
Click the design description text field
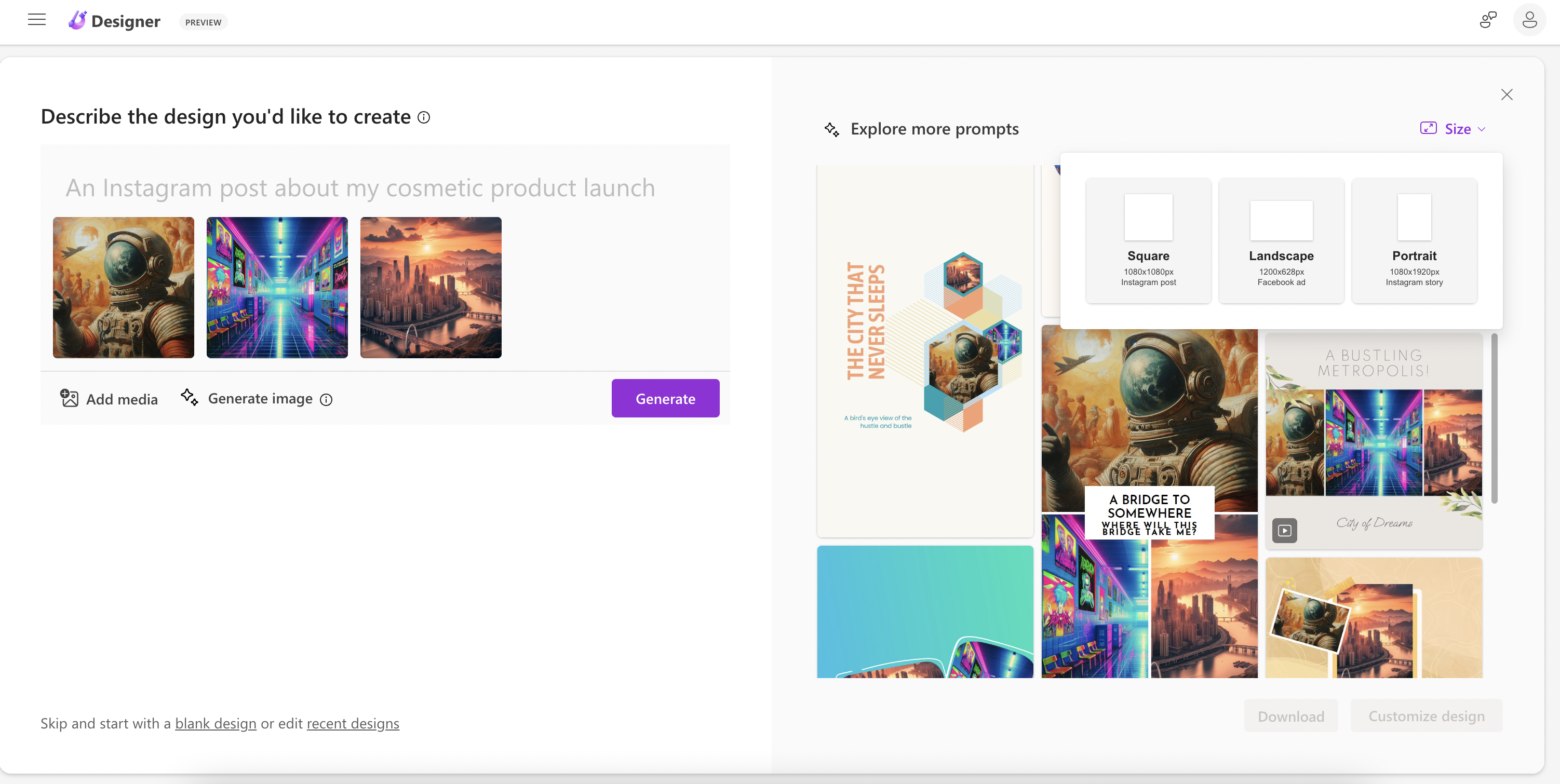click(360, 187)
